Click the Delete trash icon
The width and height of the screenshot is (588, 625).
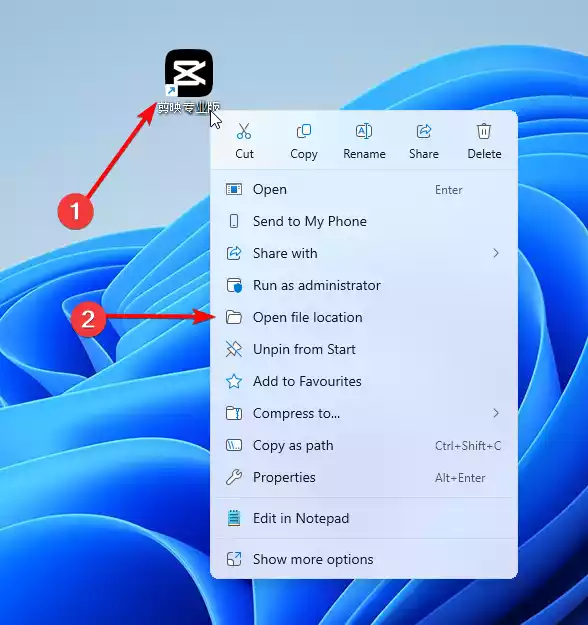pos(484,131)
